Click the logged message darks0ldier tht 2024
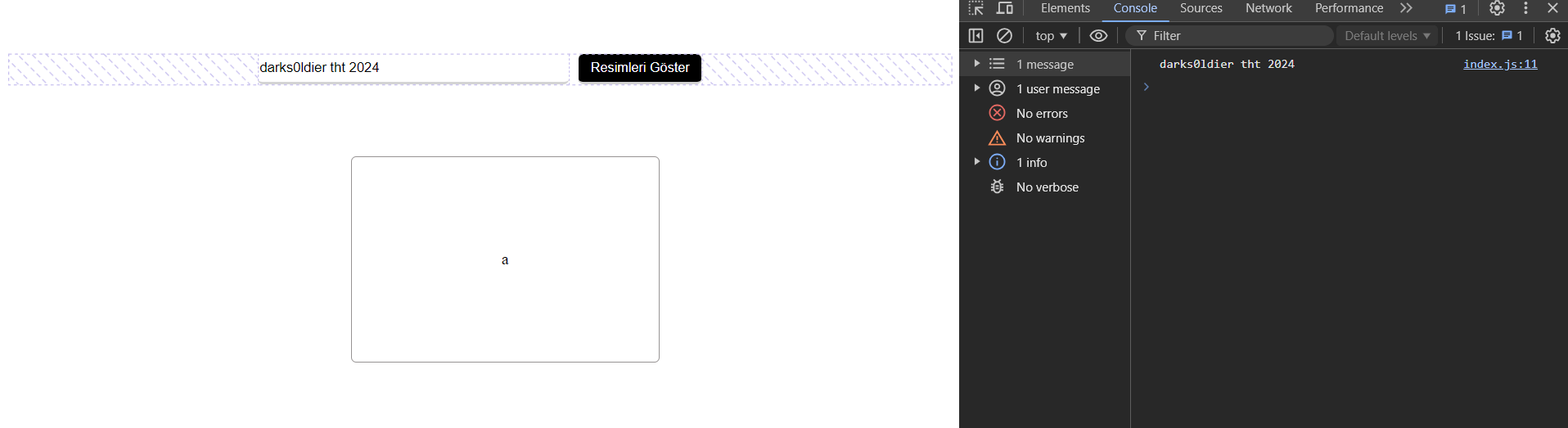 pyautogui.click(x=1227, y=64)
